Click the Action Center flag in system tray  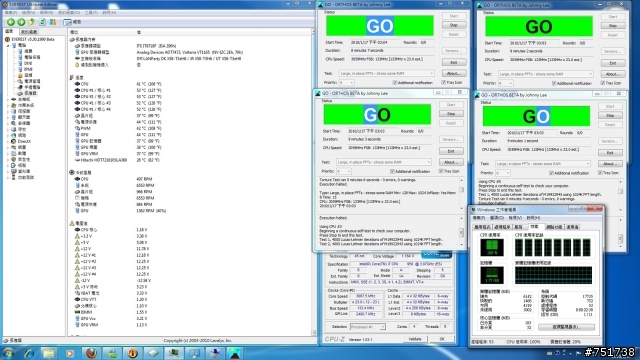(x=579, y=353)
